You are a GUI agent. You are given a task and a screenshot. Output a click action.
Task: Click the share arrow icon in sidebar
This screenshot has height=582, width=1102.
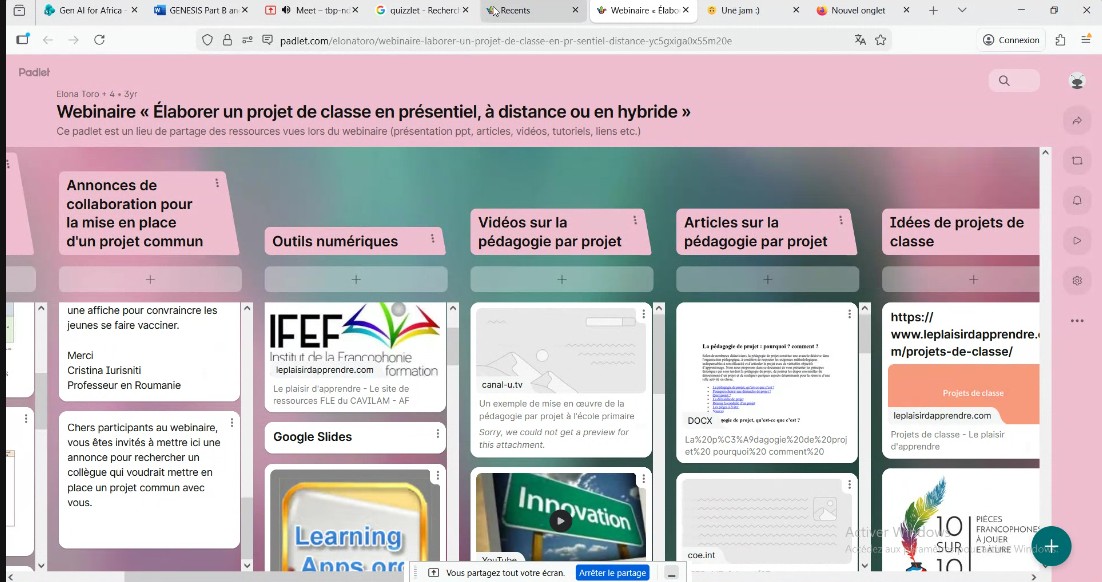(x=1077, y=121)
